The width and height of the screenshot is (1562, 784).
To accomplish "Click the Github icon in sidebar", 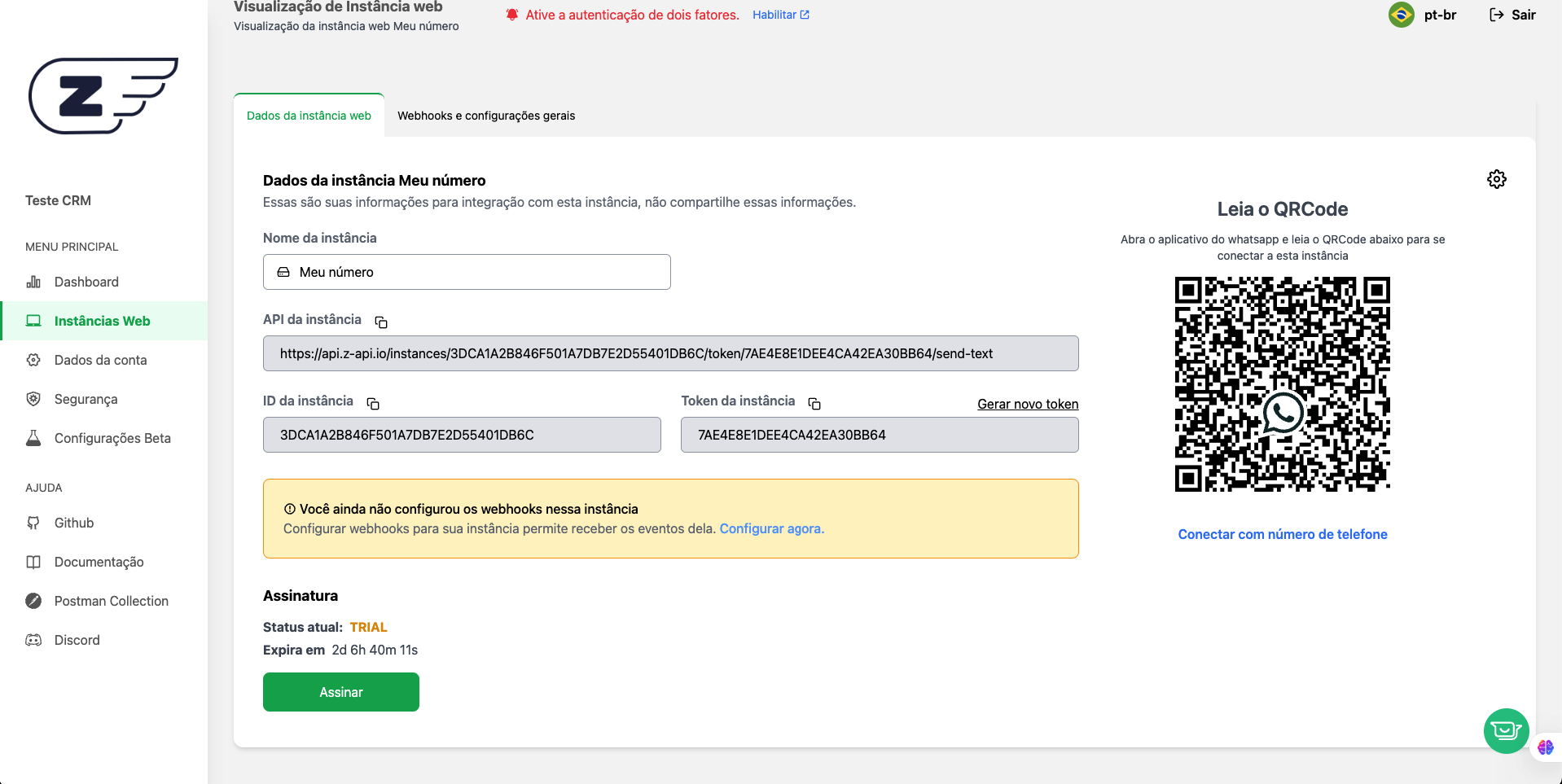I will 33,523.
